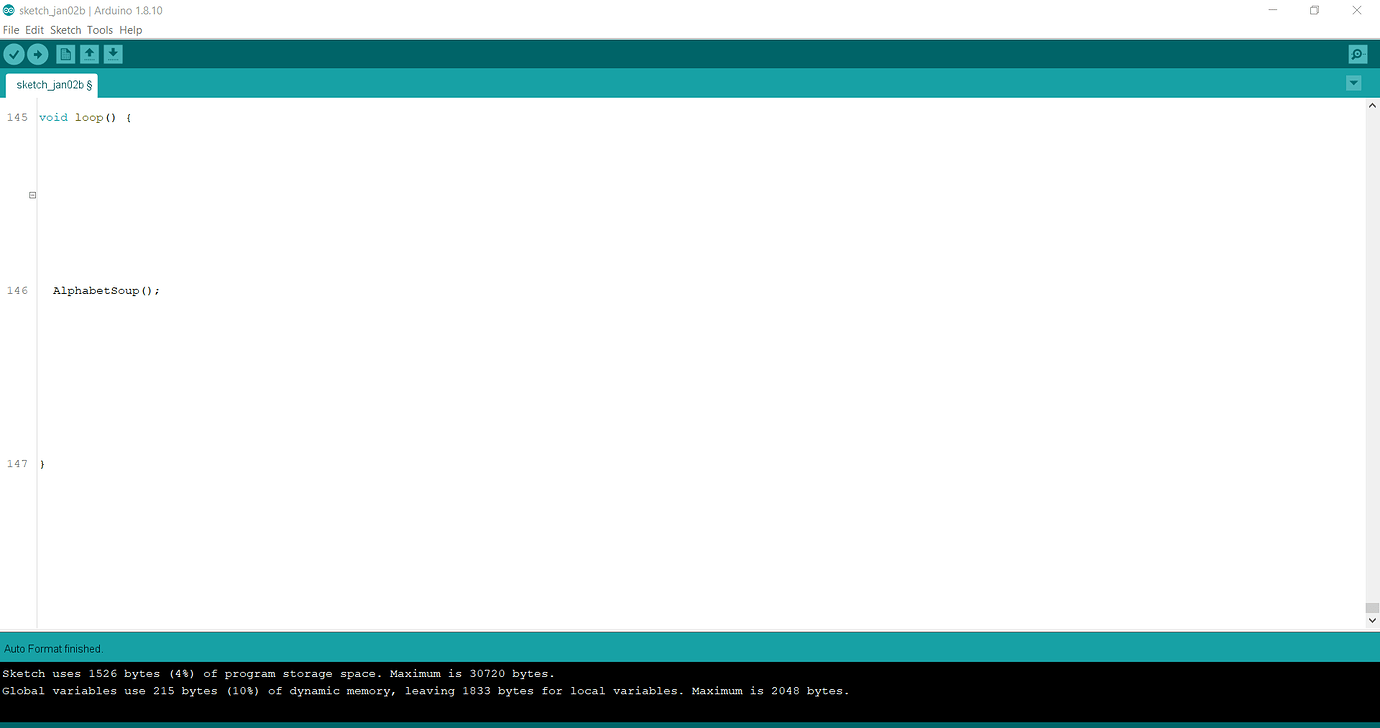Viewport: 1380px width, 728px height.
Task: Collapse the loop function code fold marker
Action: coord(31,194)
